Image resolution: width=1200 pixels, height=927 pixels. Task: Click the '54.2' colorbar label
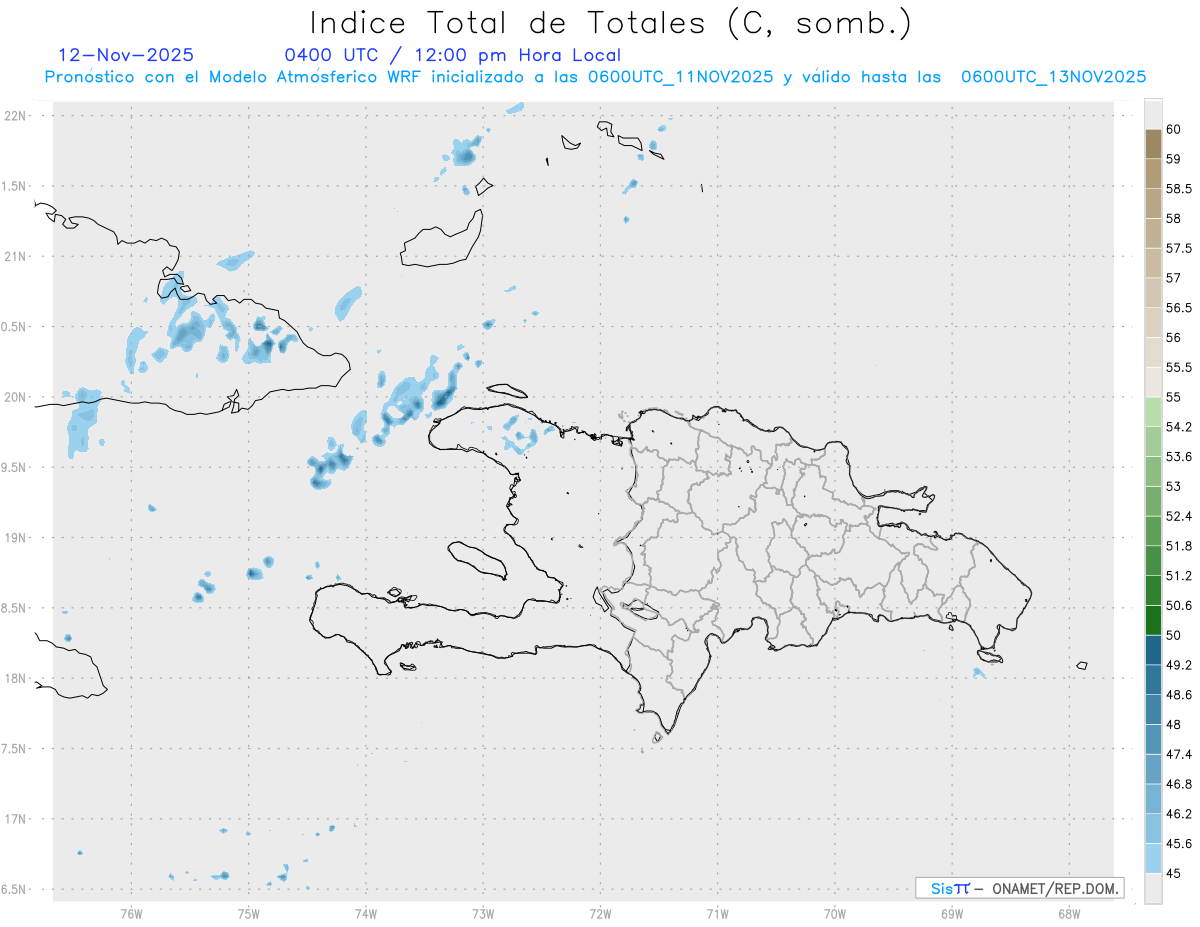pos(1180,427)
